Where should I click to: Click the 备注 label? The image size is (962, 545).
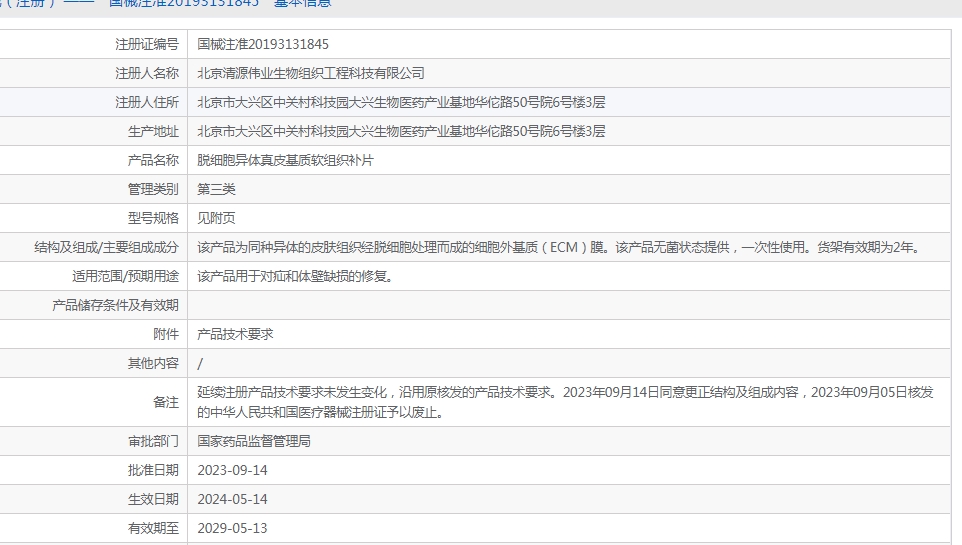tap(166, 402)
